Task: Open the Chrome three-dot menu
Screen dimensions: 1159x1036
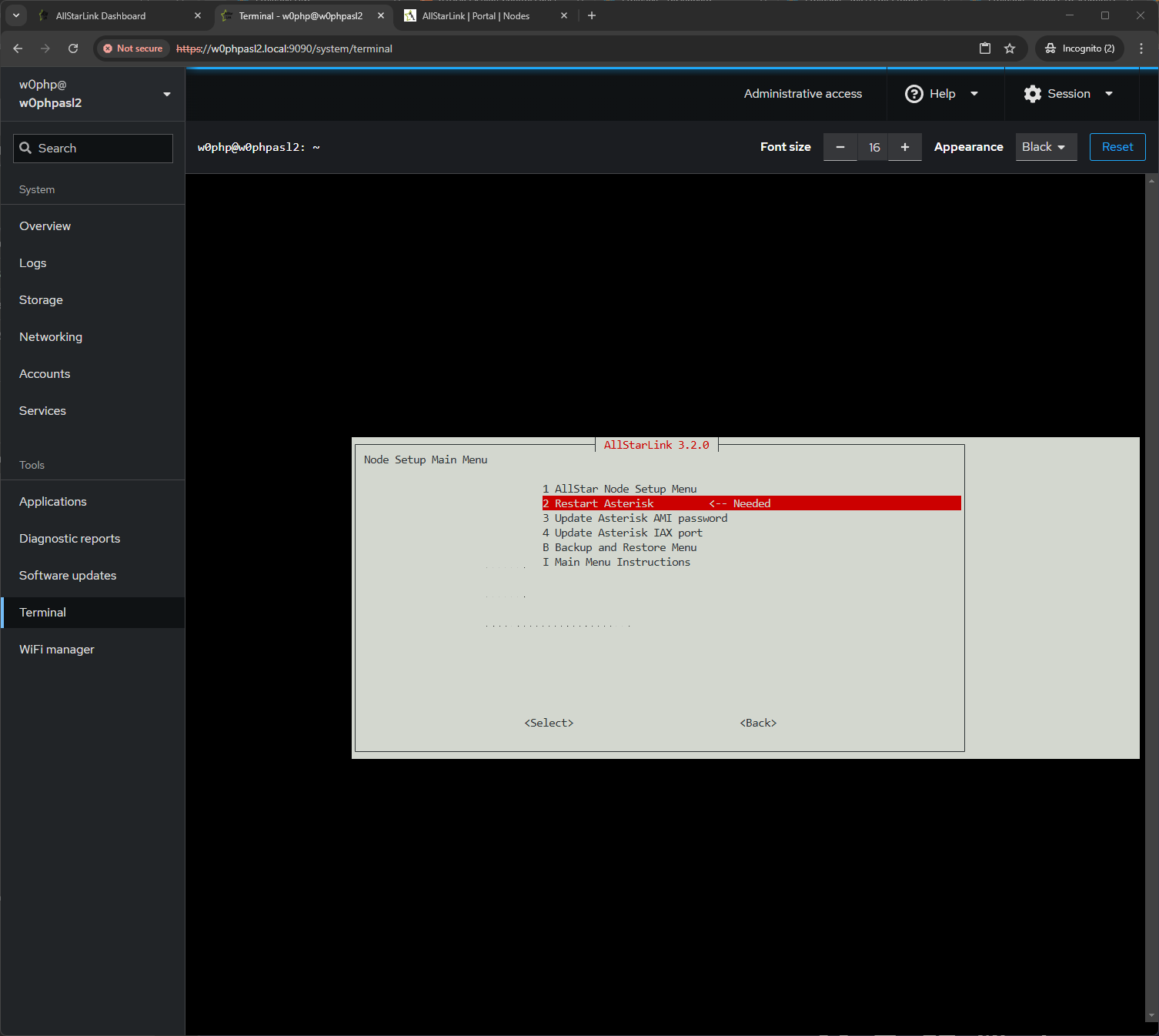Action: point(1141,48)
